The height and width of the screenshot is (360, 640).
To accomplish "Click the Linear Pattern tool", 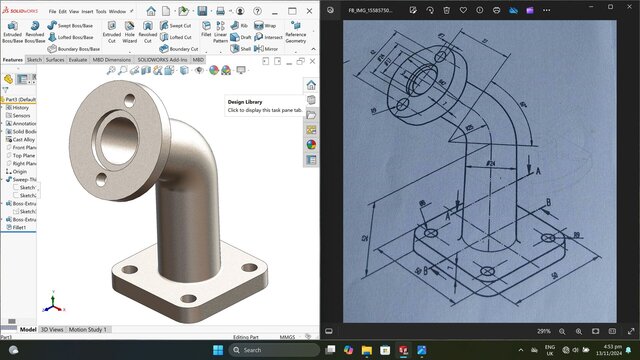I will pos(220,32).
